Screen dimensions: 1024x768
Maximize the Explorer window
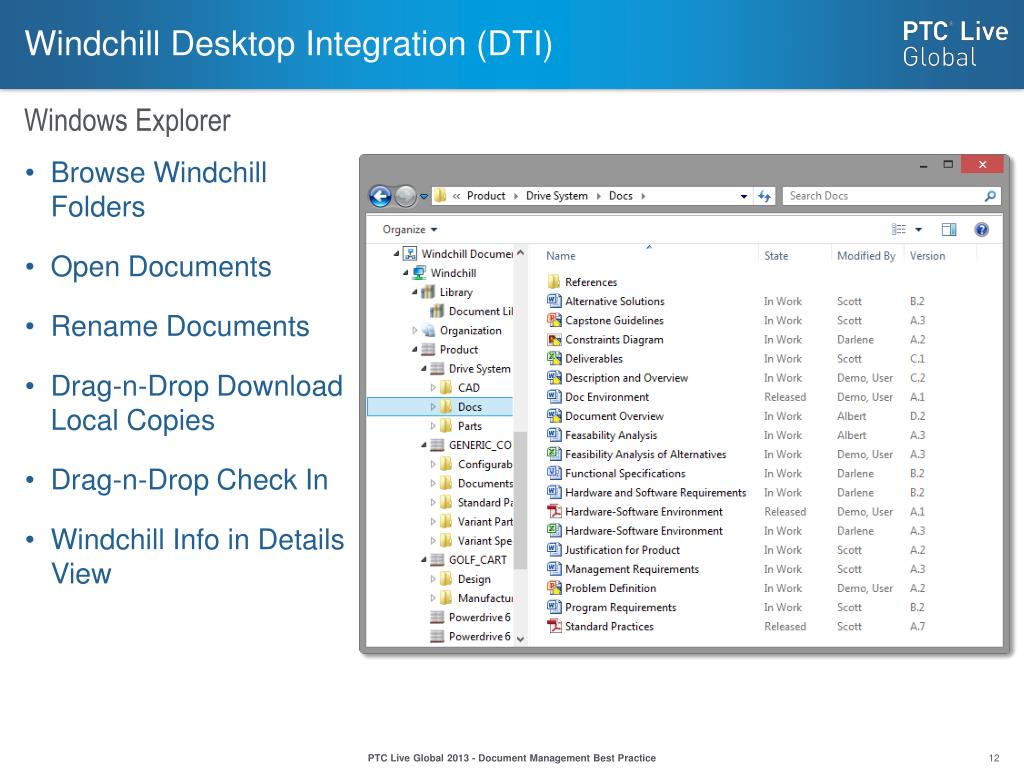pyautogui.click(x=948, y=164)
